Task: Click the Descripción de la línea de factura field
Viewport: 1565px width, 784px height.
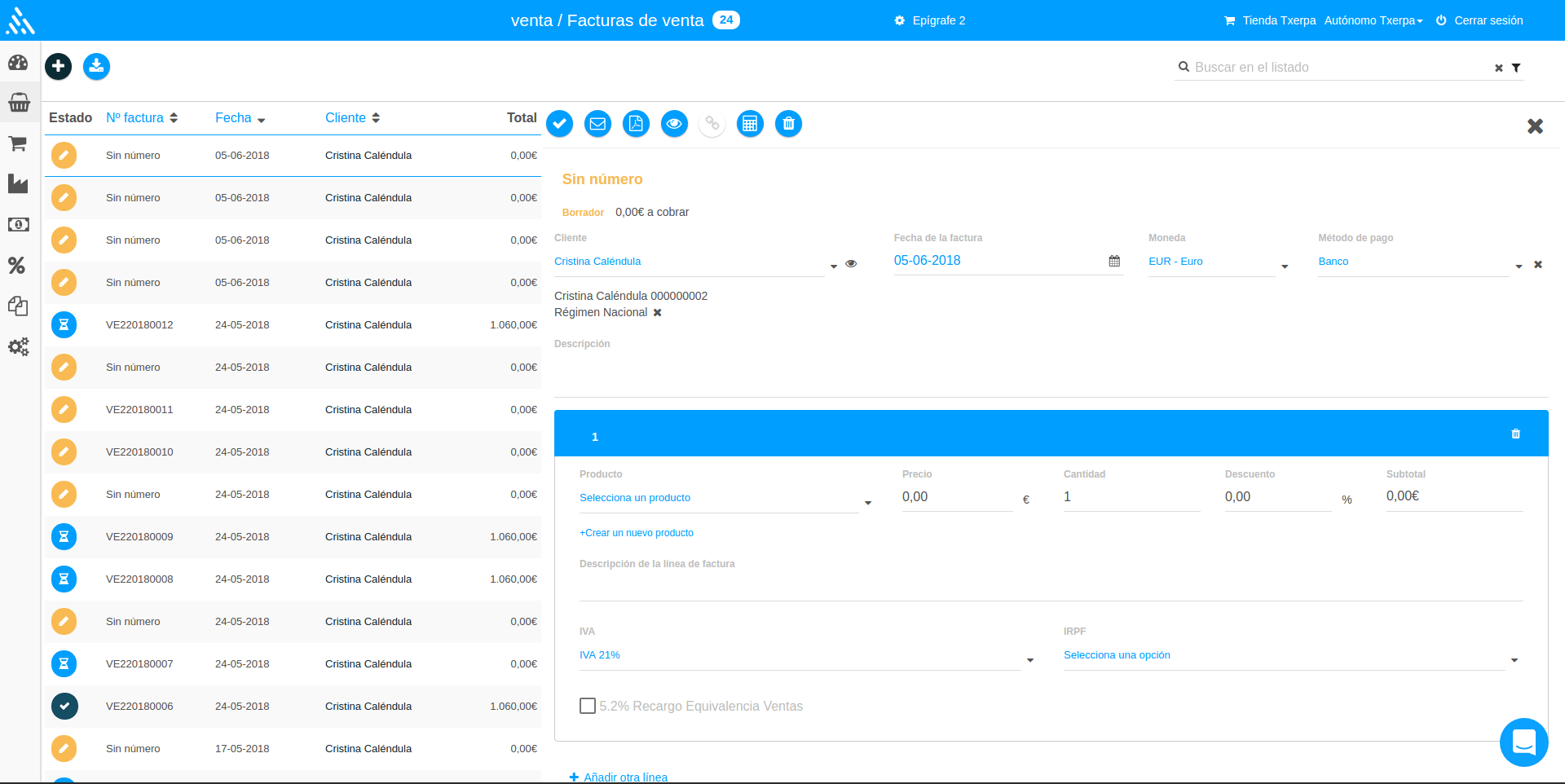Action: (x=1051, y=587)
